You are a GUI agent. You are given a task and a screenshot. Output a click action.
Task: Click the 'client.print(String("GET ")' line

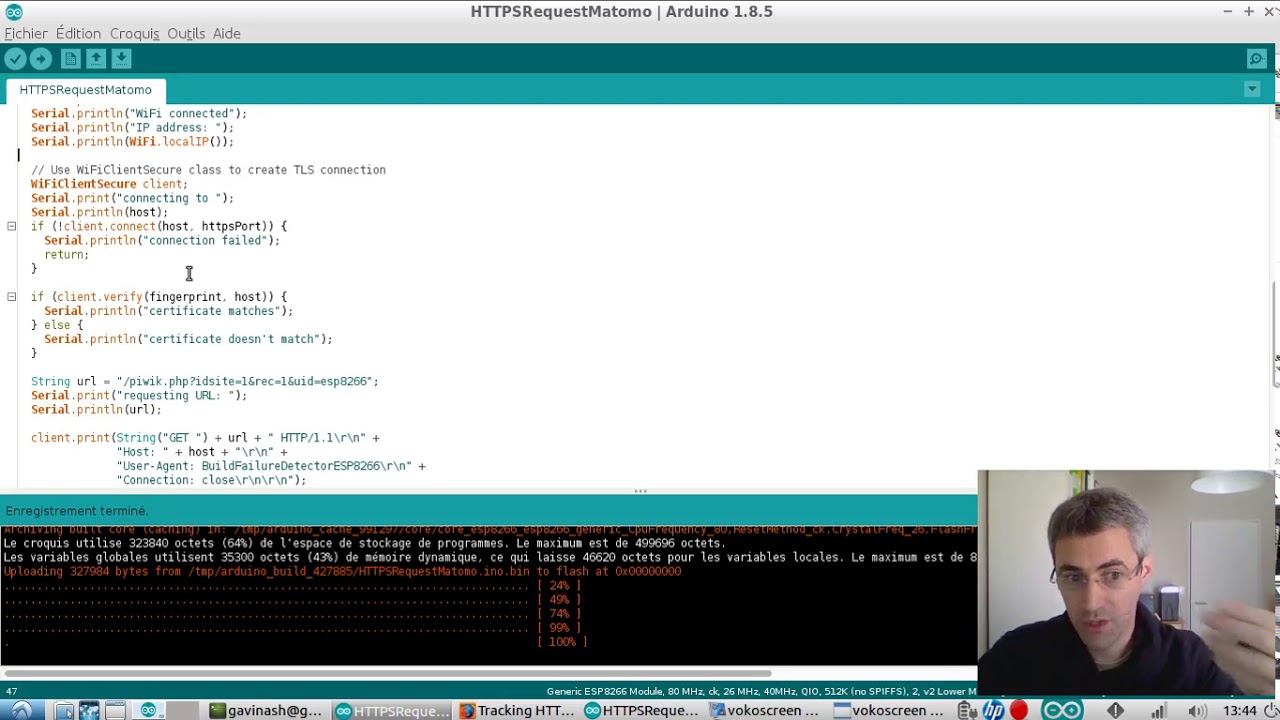coord(205,438)
